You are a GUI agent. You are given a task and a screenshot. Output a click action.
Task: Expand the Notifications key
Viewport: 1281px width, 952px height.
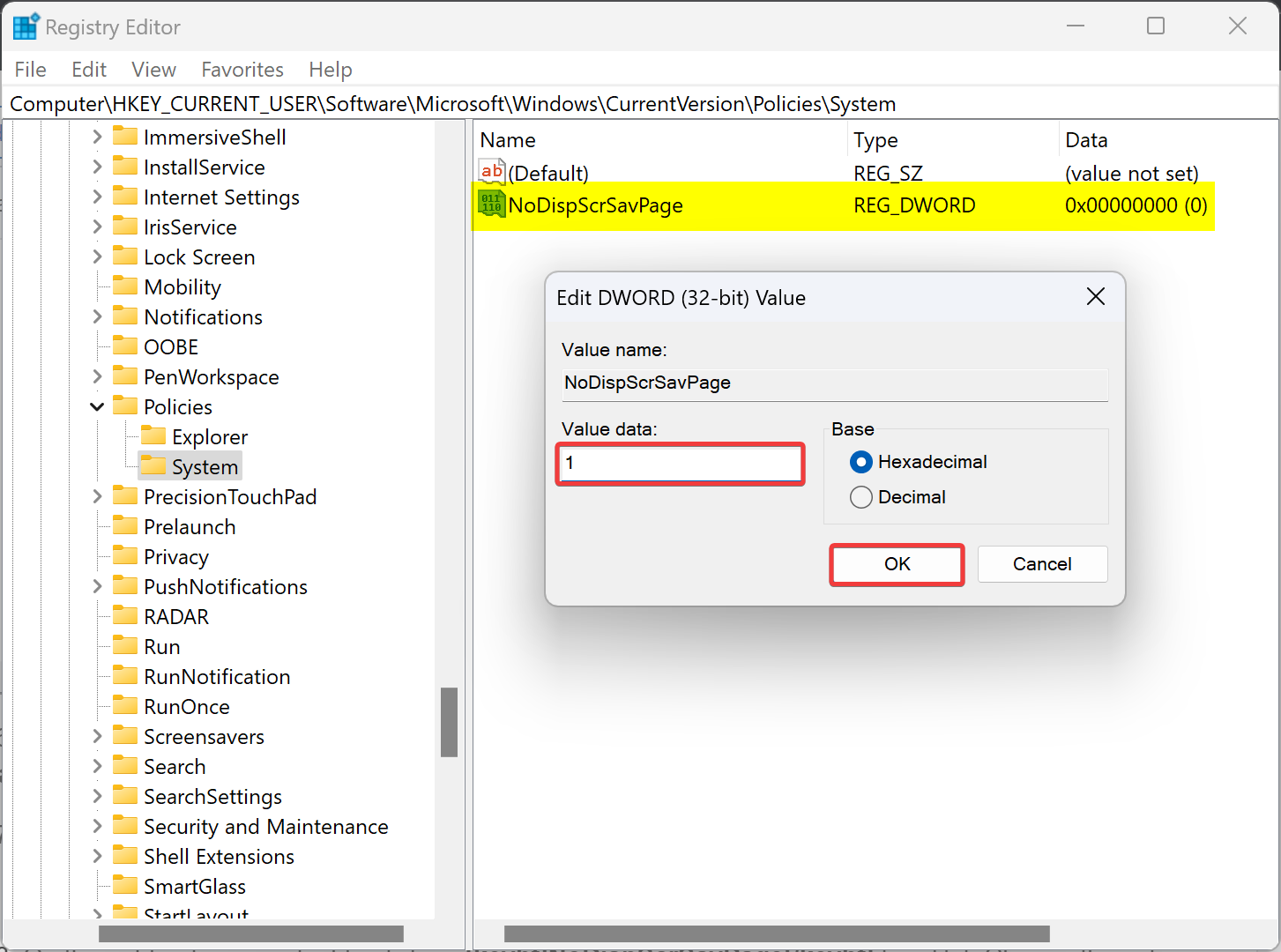[x=97, y=316]
